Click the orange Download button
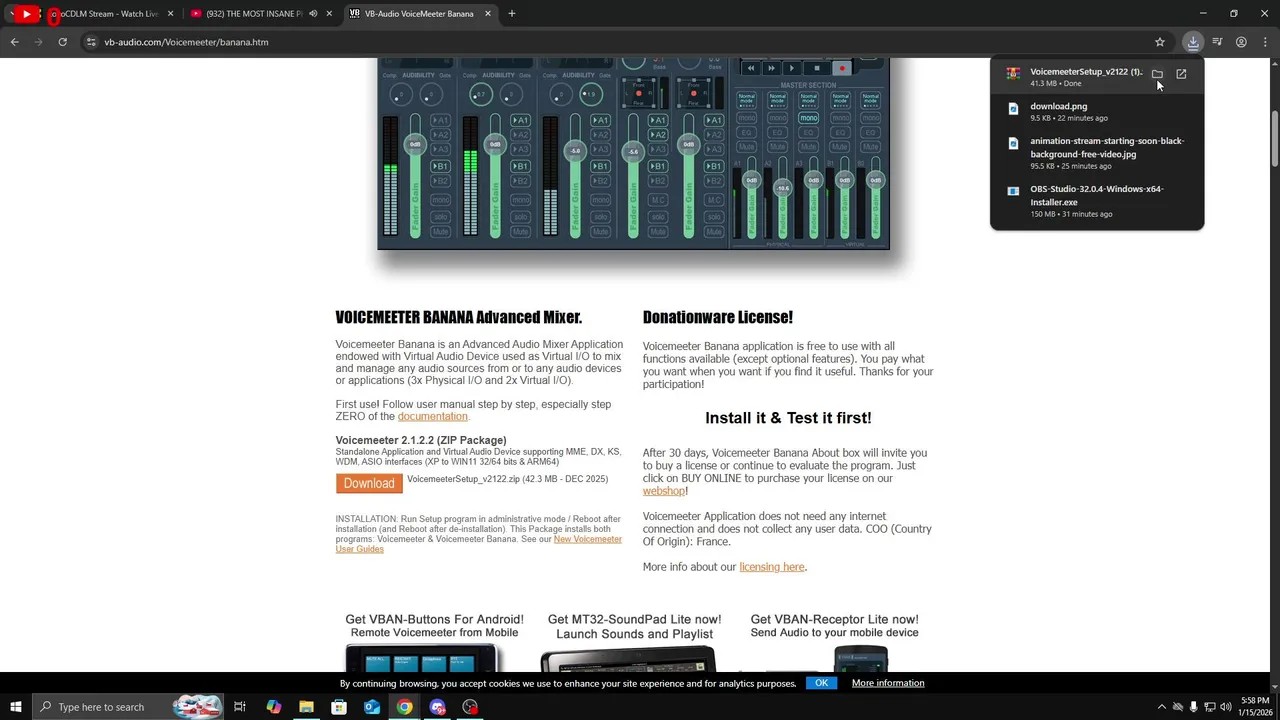Image resolution: width=1280 pixels, height=720 pixels. [x=369, y=483]
